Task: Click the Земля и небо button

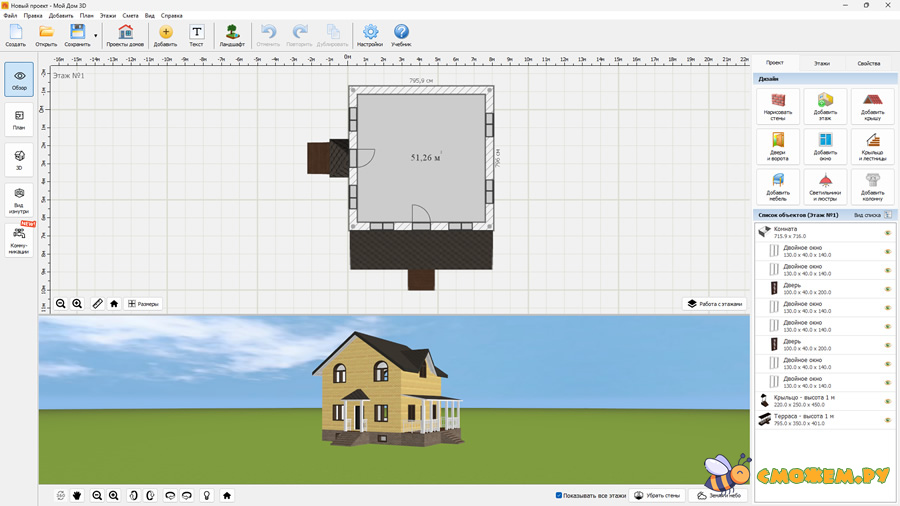Action: 719,495
